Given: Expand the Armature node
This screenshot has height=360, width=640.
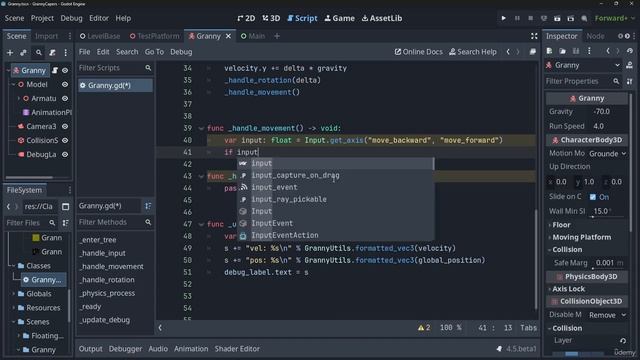Looking at the screenshot, I should coord(18,98).
